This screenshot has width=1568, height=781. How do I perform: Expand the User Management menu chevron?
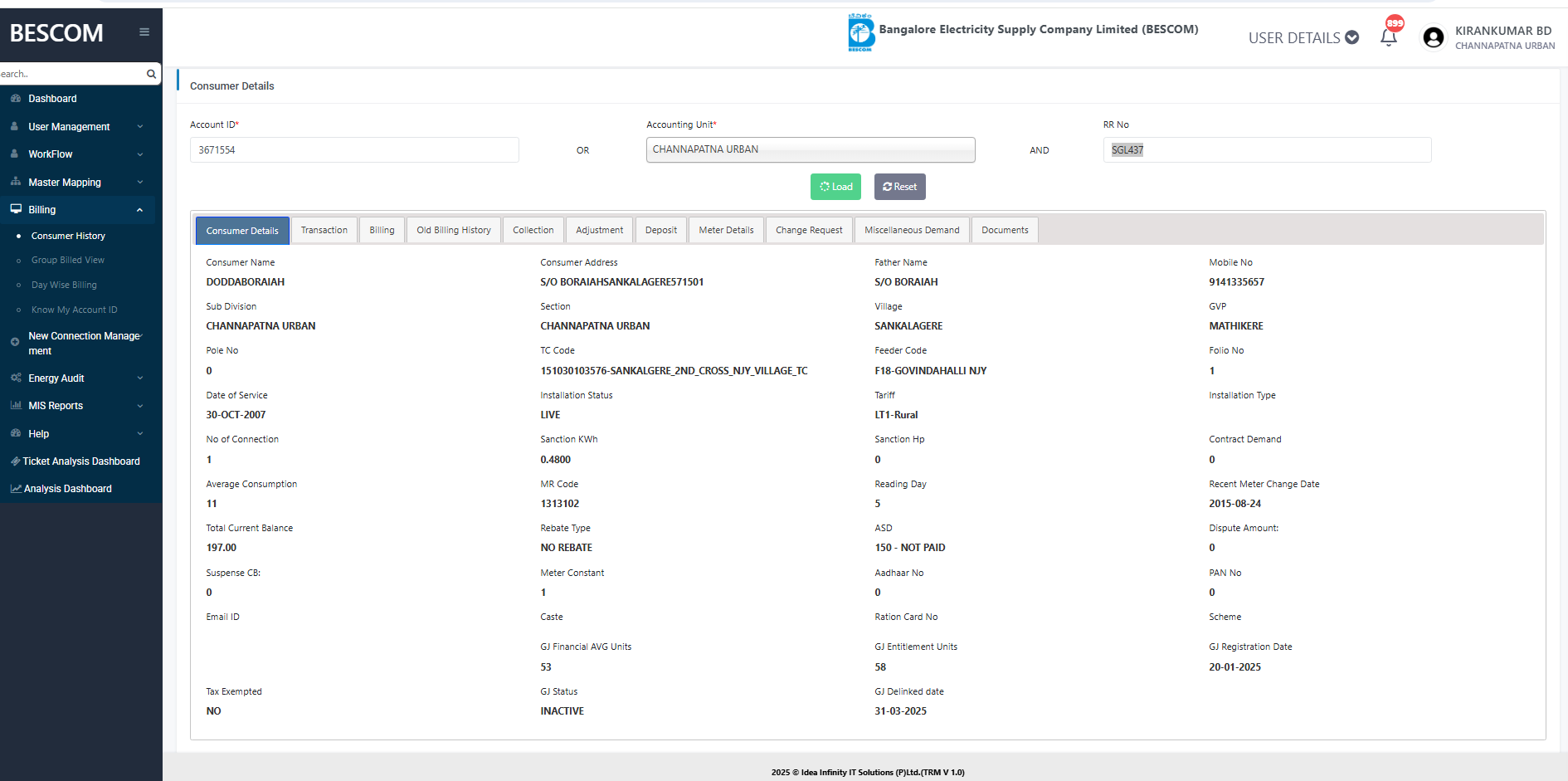(140, 126)
